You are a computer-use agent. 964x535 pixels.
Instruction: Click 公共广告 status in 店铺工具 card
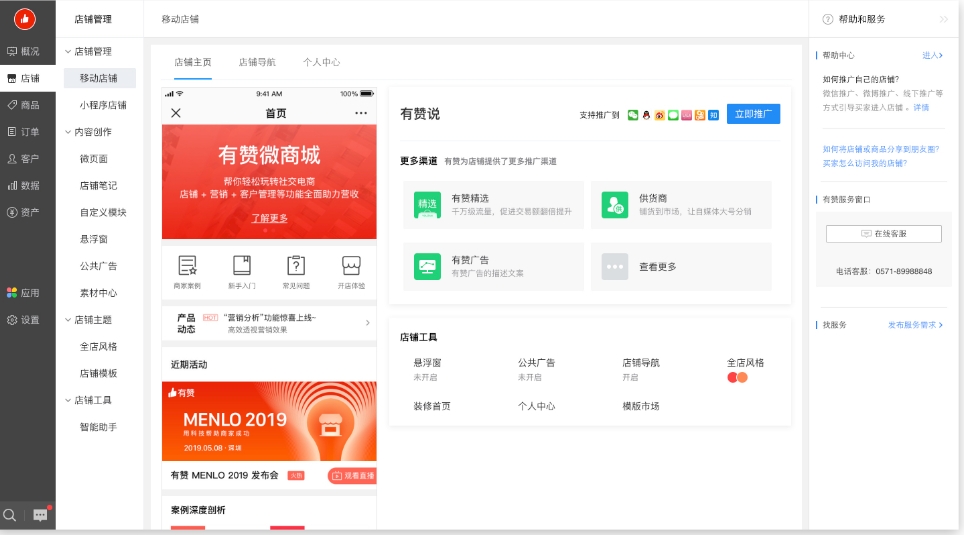pyautogui.click(x=529, y=378)
